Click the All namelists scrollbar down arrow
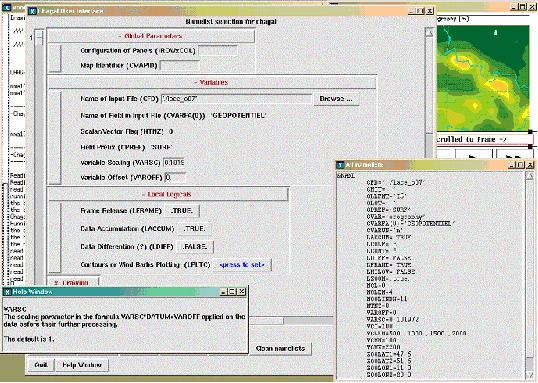538x383 pixels. 529,375
